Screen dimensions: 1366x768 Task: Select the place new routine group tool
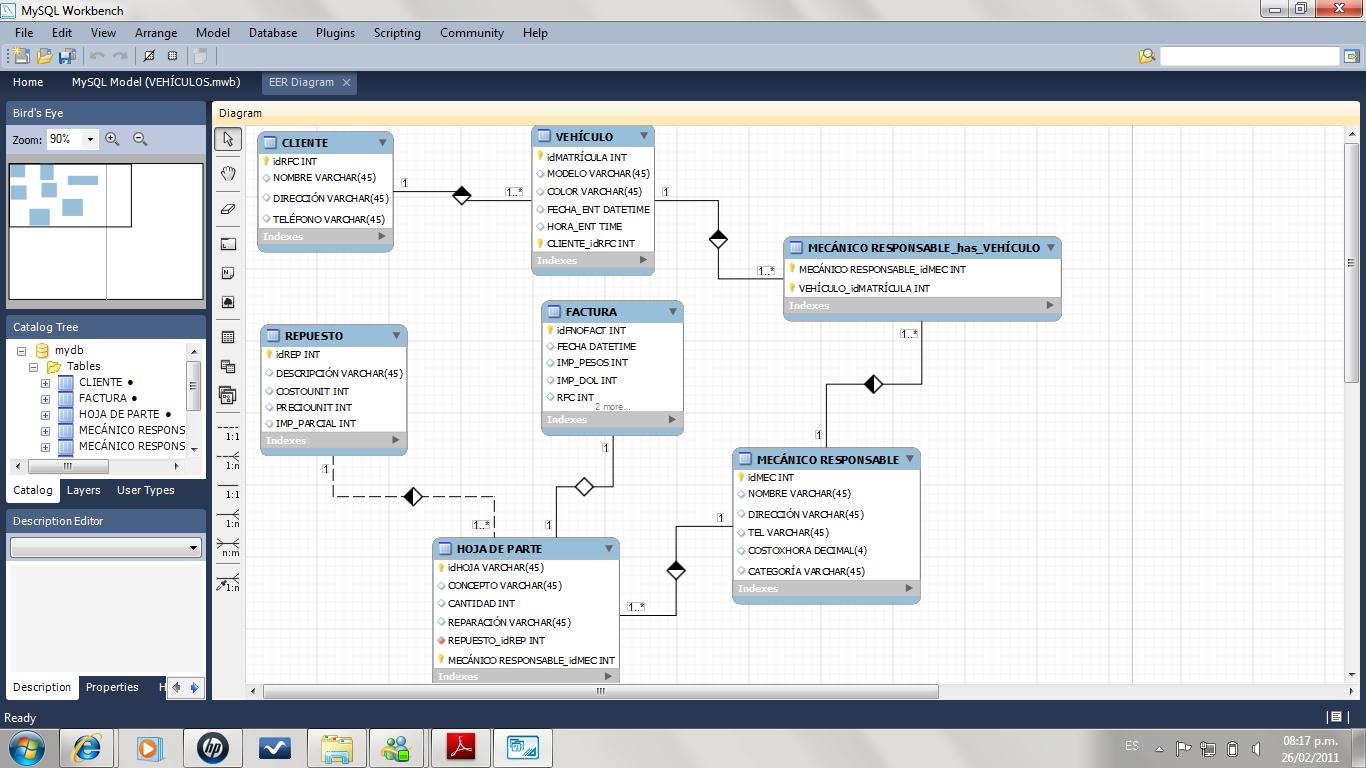tap(228, 396)
